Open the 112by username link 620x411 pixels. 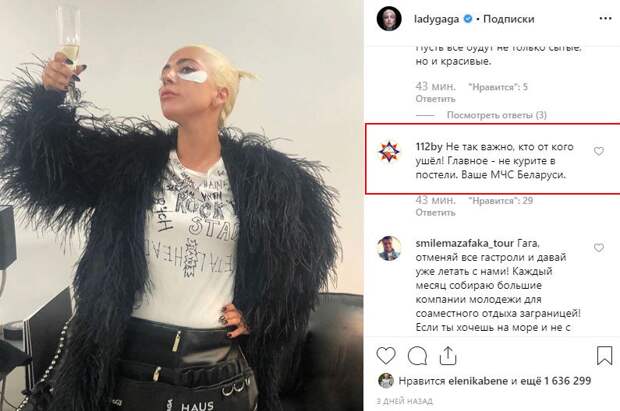[429, 147]
